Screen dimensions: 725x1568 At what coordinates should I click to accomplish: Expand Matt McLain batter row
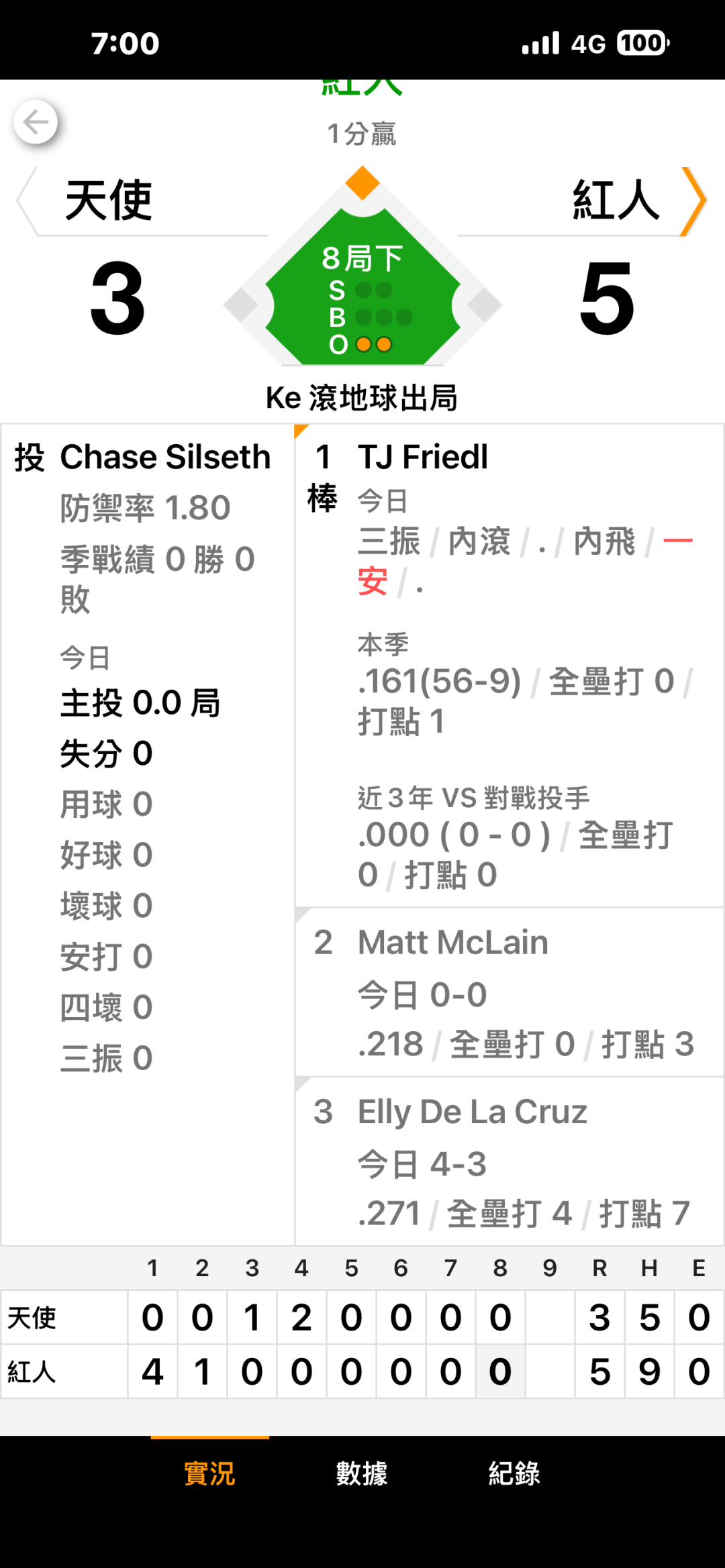(x=508, y=992)
